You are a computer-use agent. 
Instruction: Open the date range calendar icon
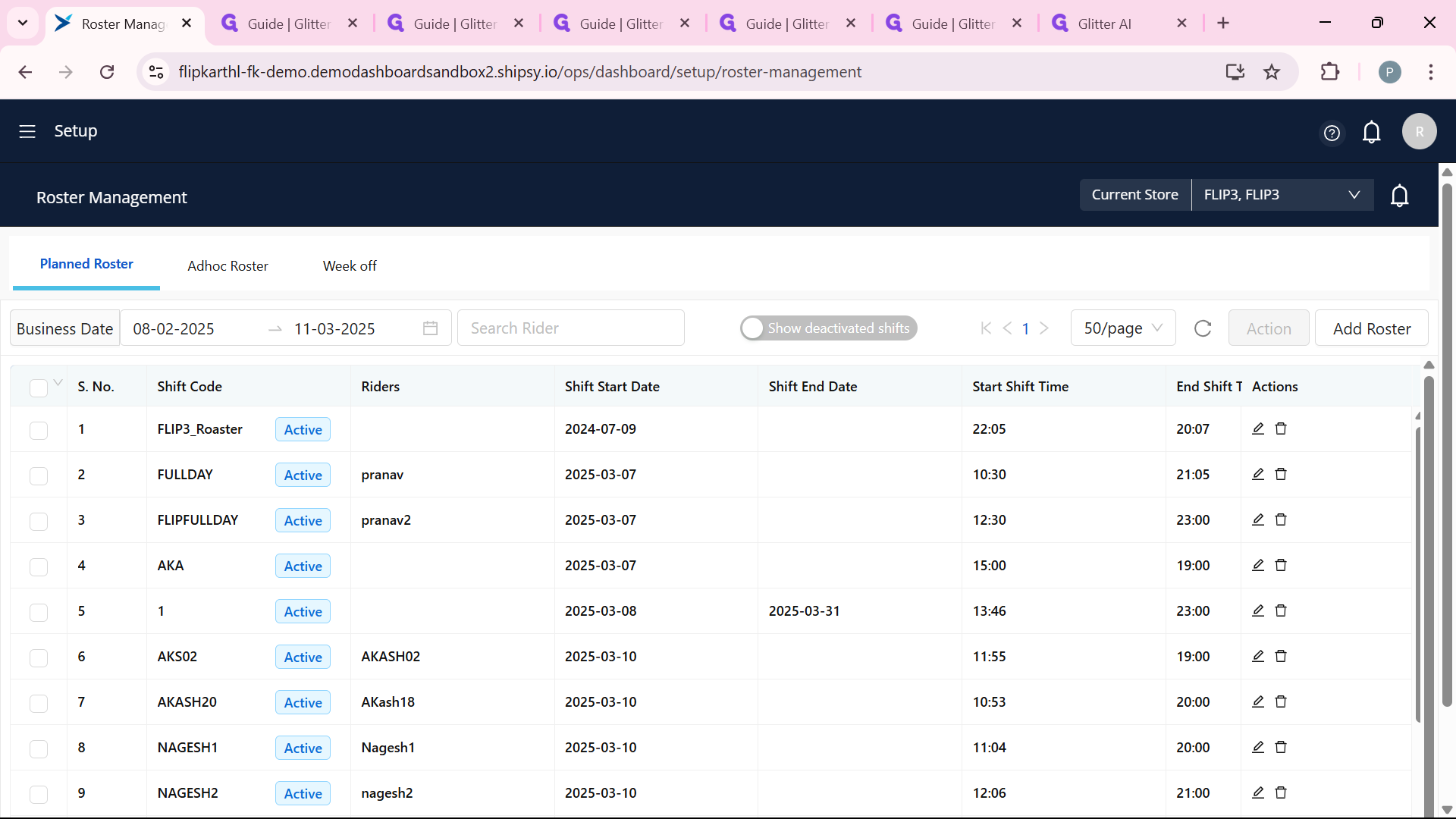pyautogui.click(x=431, y=328)
